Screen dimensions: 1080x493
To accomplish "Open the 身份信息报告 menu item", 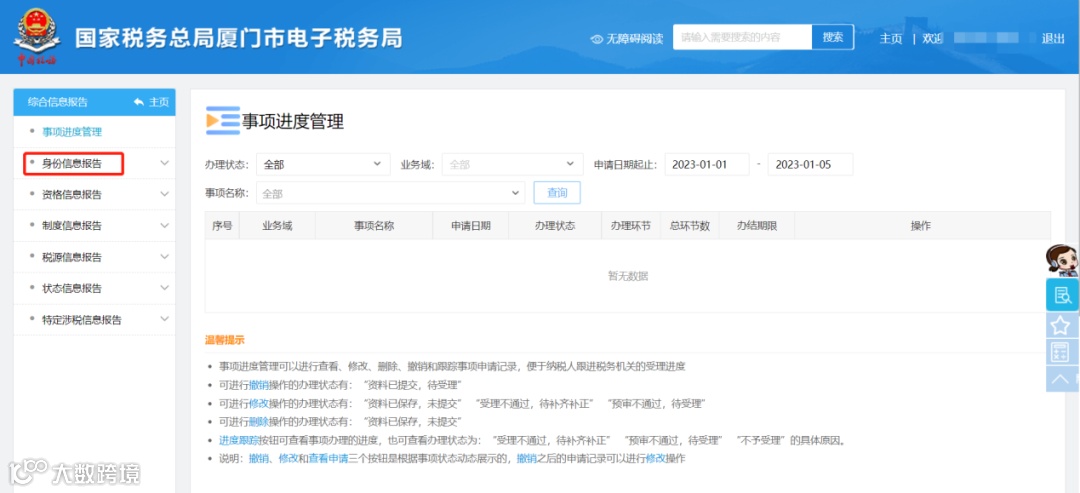I will (x=72, y=164).
